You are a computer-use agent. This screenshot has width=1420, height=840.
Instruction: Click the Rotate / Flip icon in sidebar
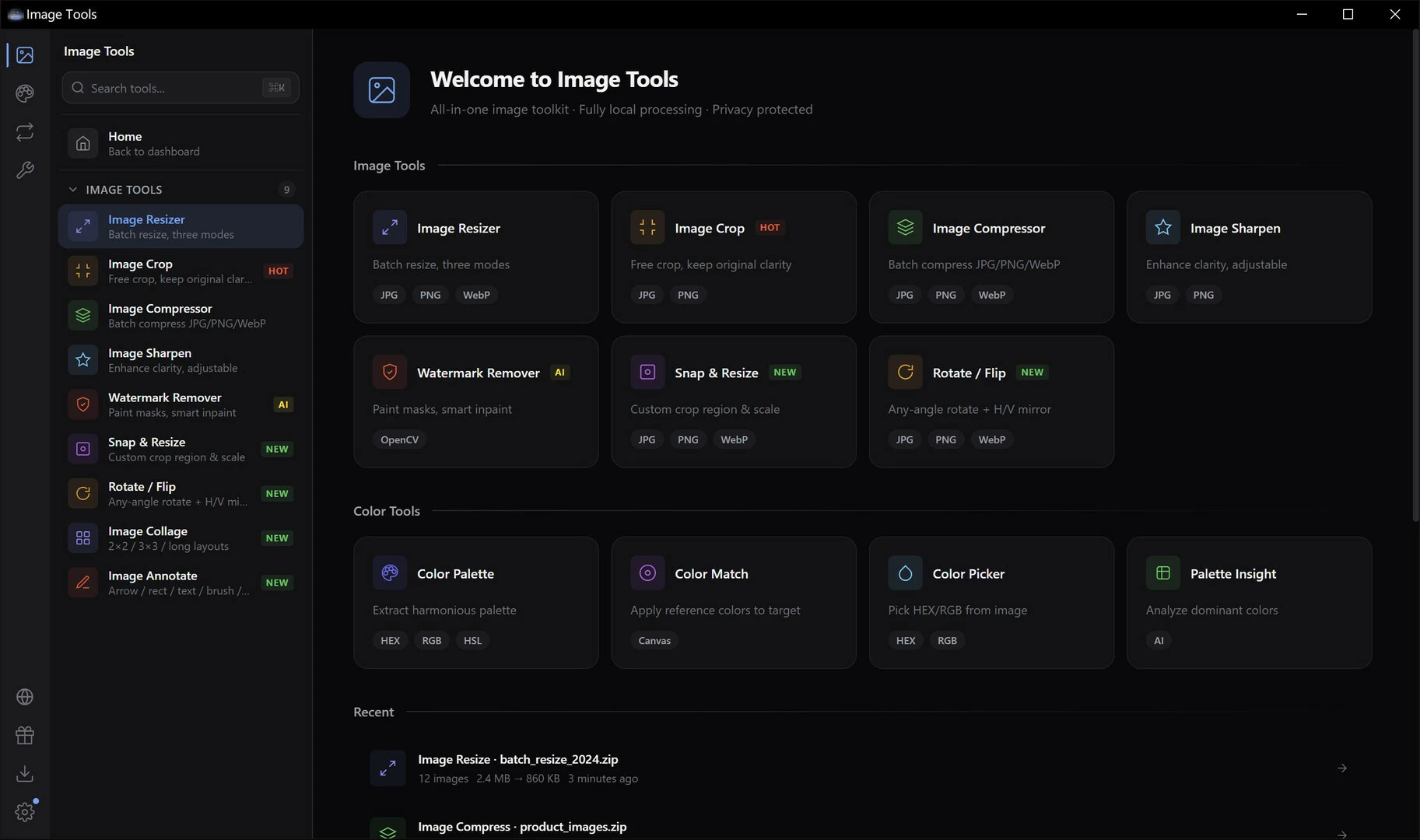83,493
